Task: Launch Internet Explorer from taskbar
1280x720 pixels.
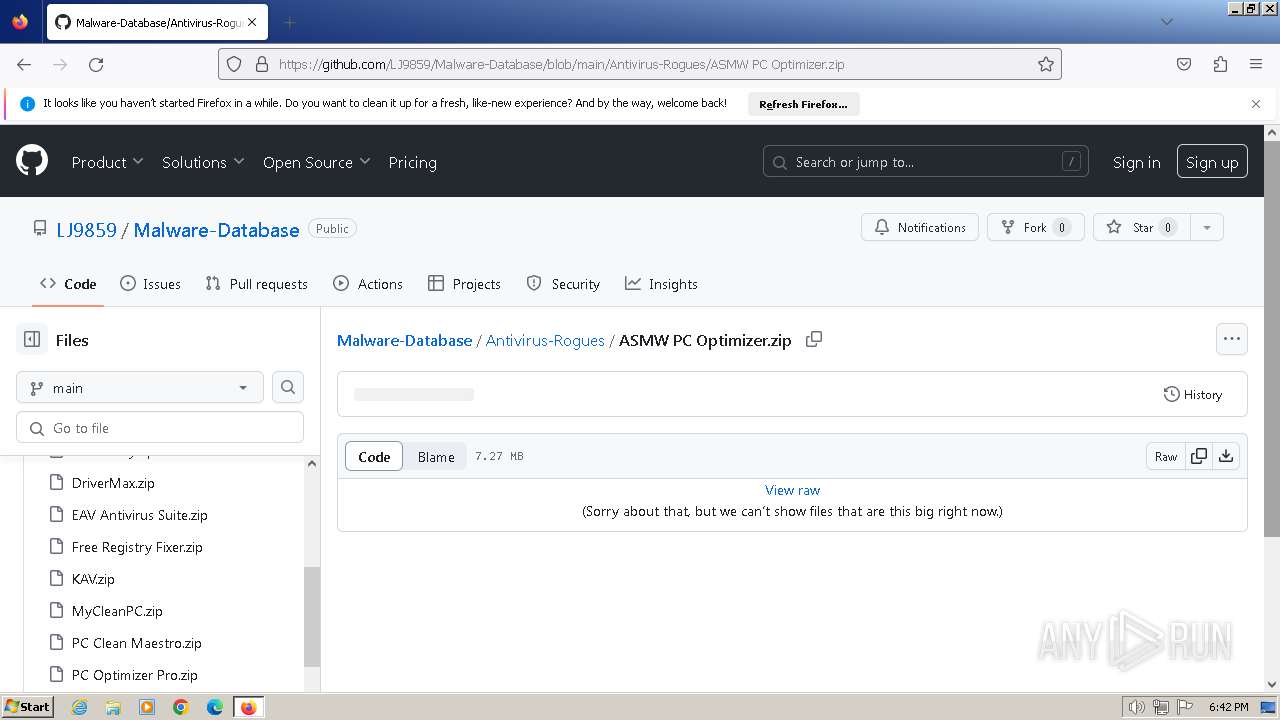Action: (79, 707)
